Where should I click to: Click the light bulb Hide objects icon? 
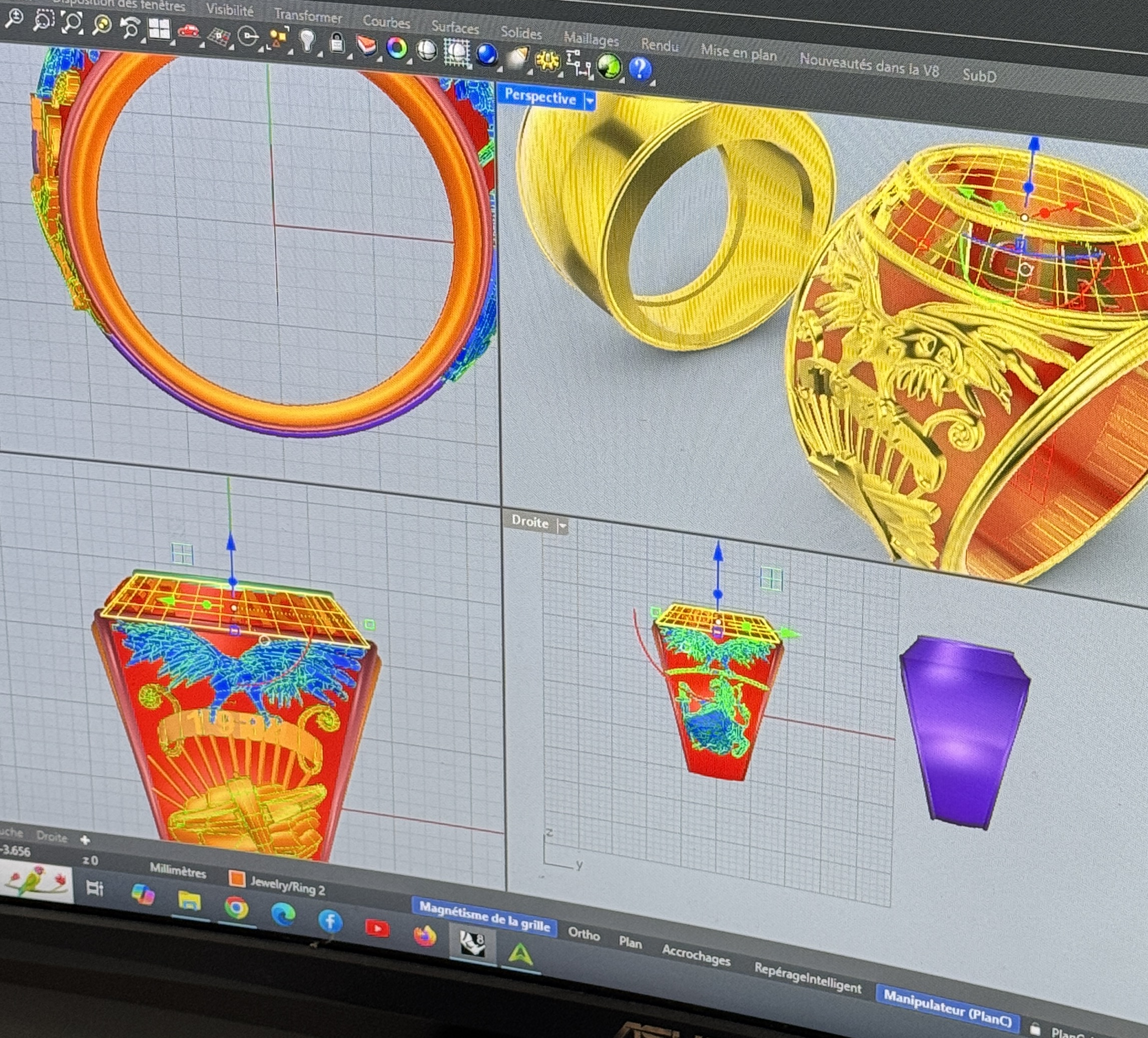tap(307, 42)
